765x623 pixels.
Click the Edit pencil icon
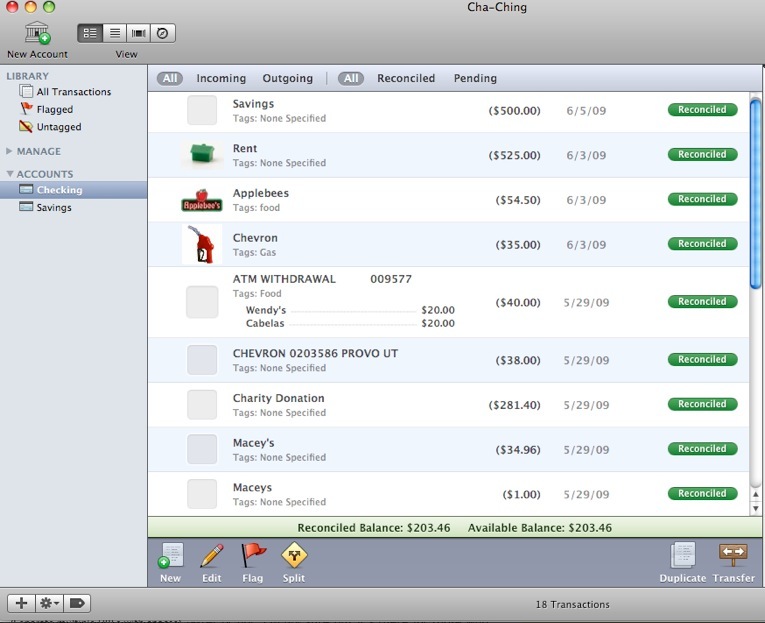(212, 555)
